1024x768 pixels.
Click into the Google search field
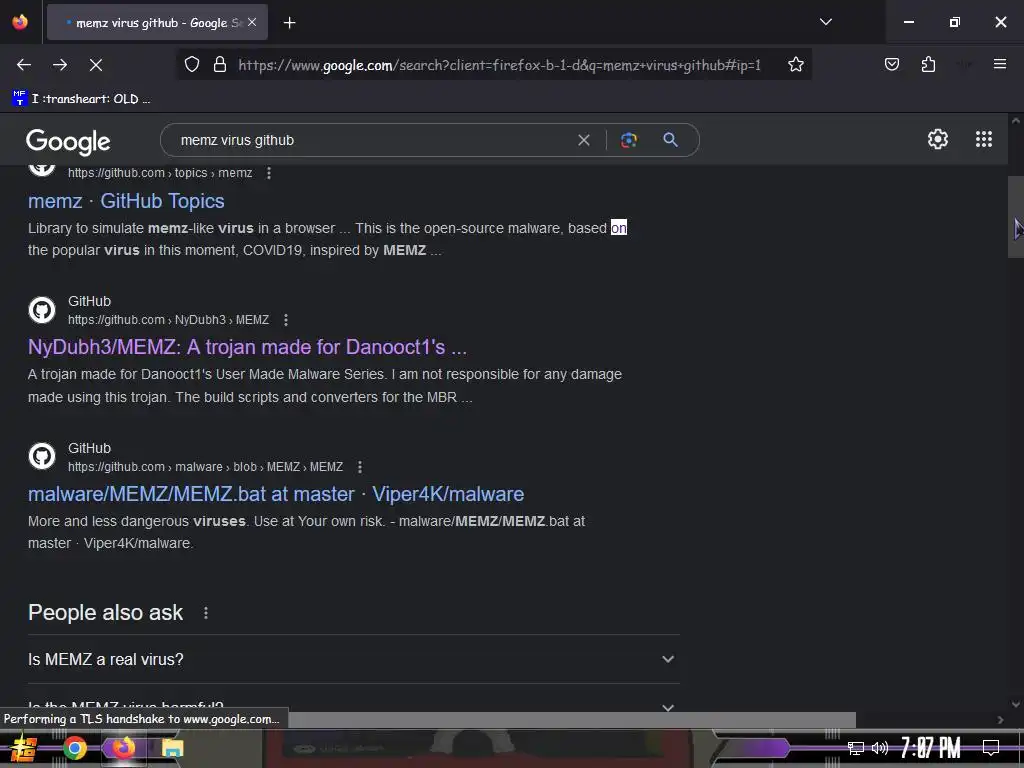pos(372,140)
